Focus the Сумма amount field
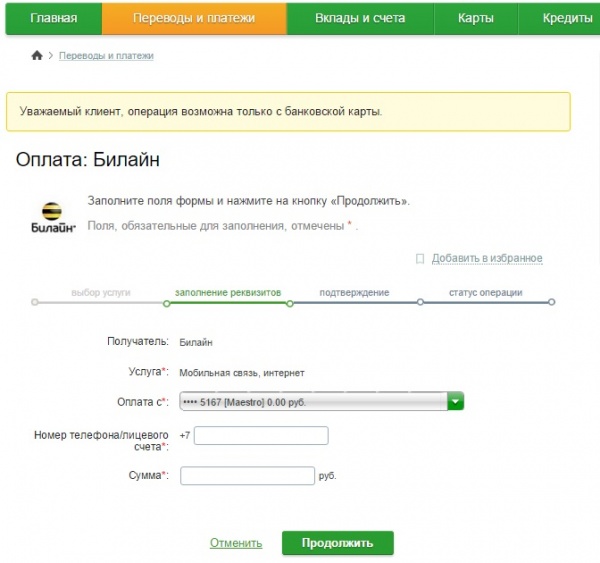This screenshot has width=600, height=563. tap(247, 476)
